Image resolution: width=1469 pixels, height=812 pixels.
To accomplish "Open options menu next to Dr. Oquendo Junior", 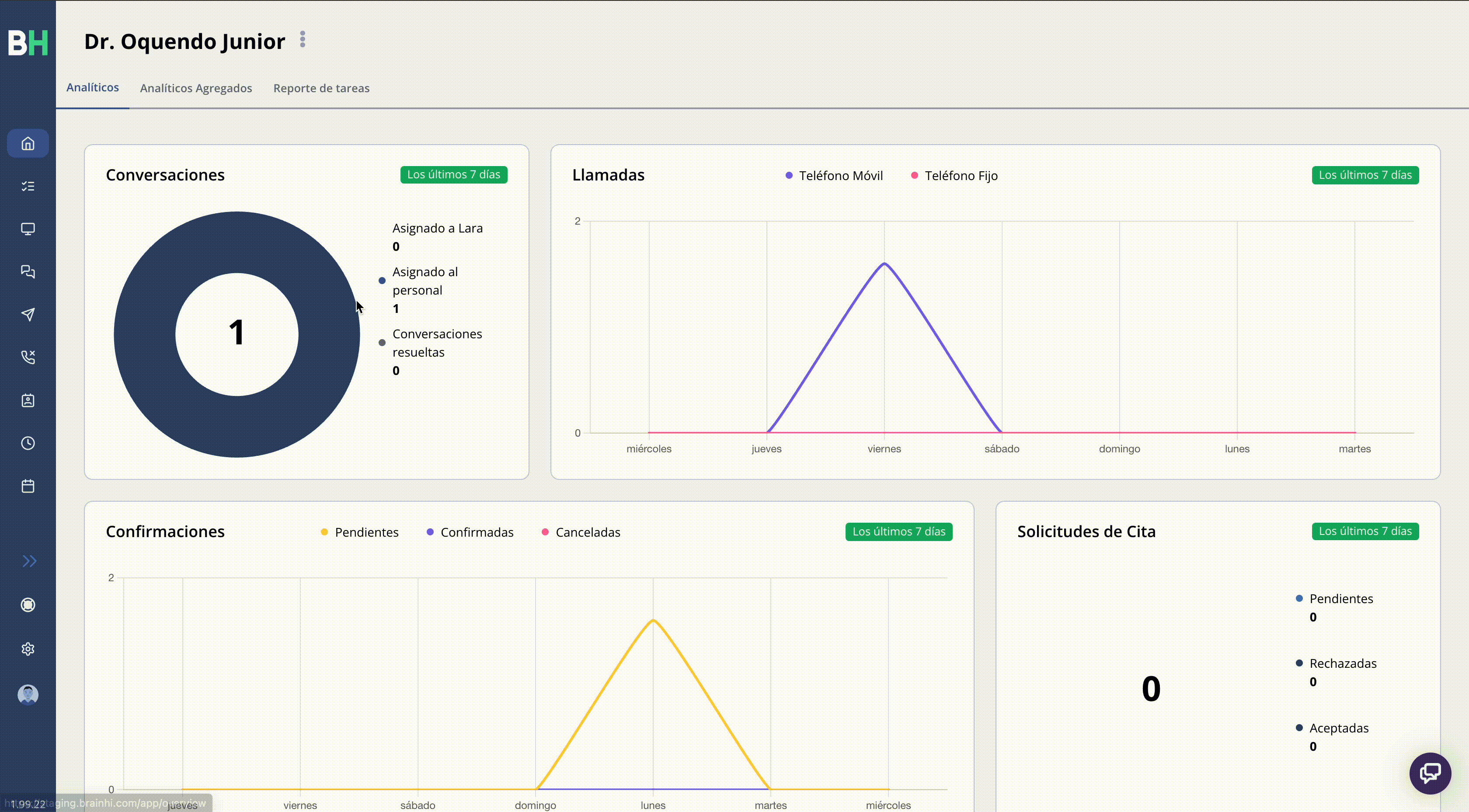I will coord(303,39).
